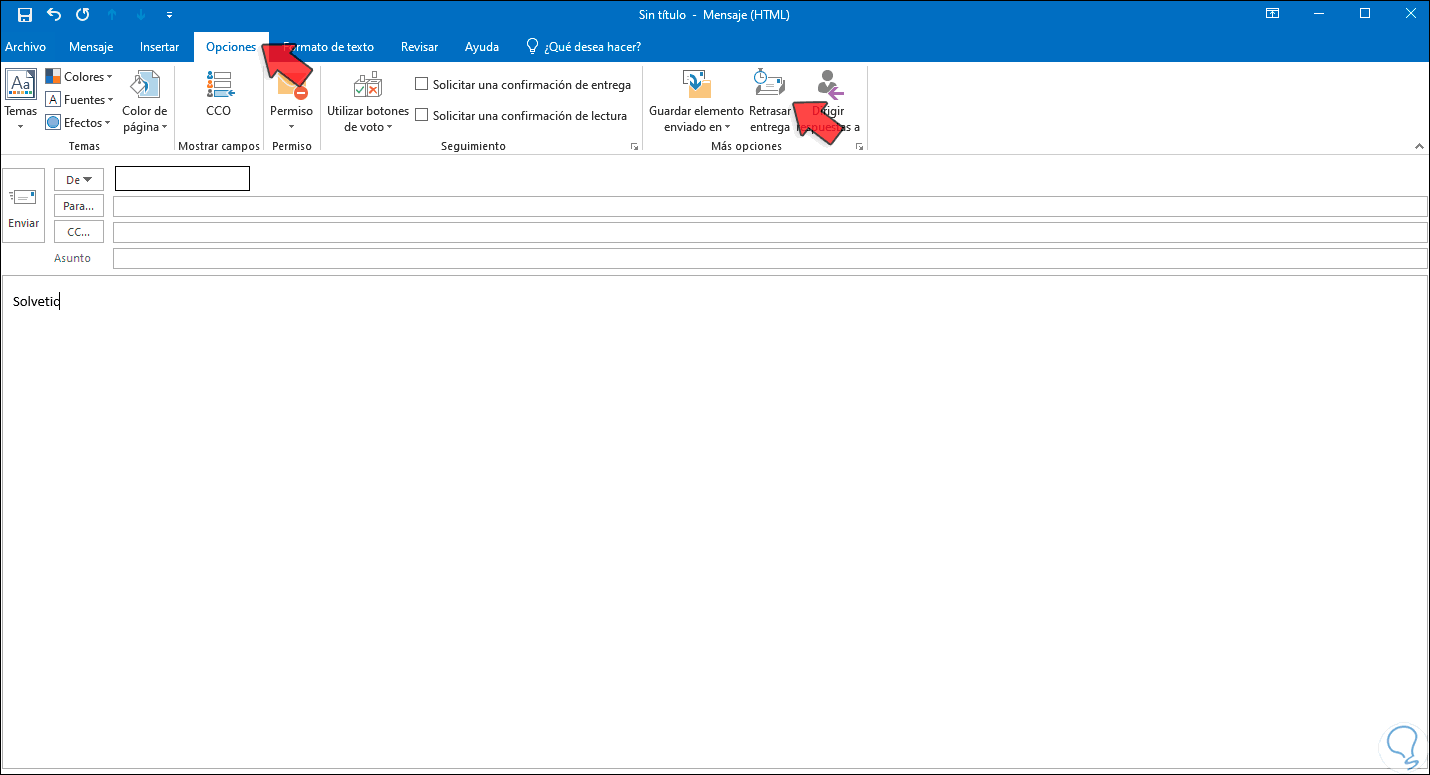
Task: Open the Revisar tab
Action: (x=419, y=46)
